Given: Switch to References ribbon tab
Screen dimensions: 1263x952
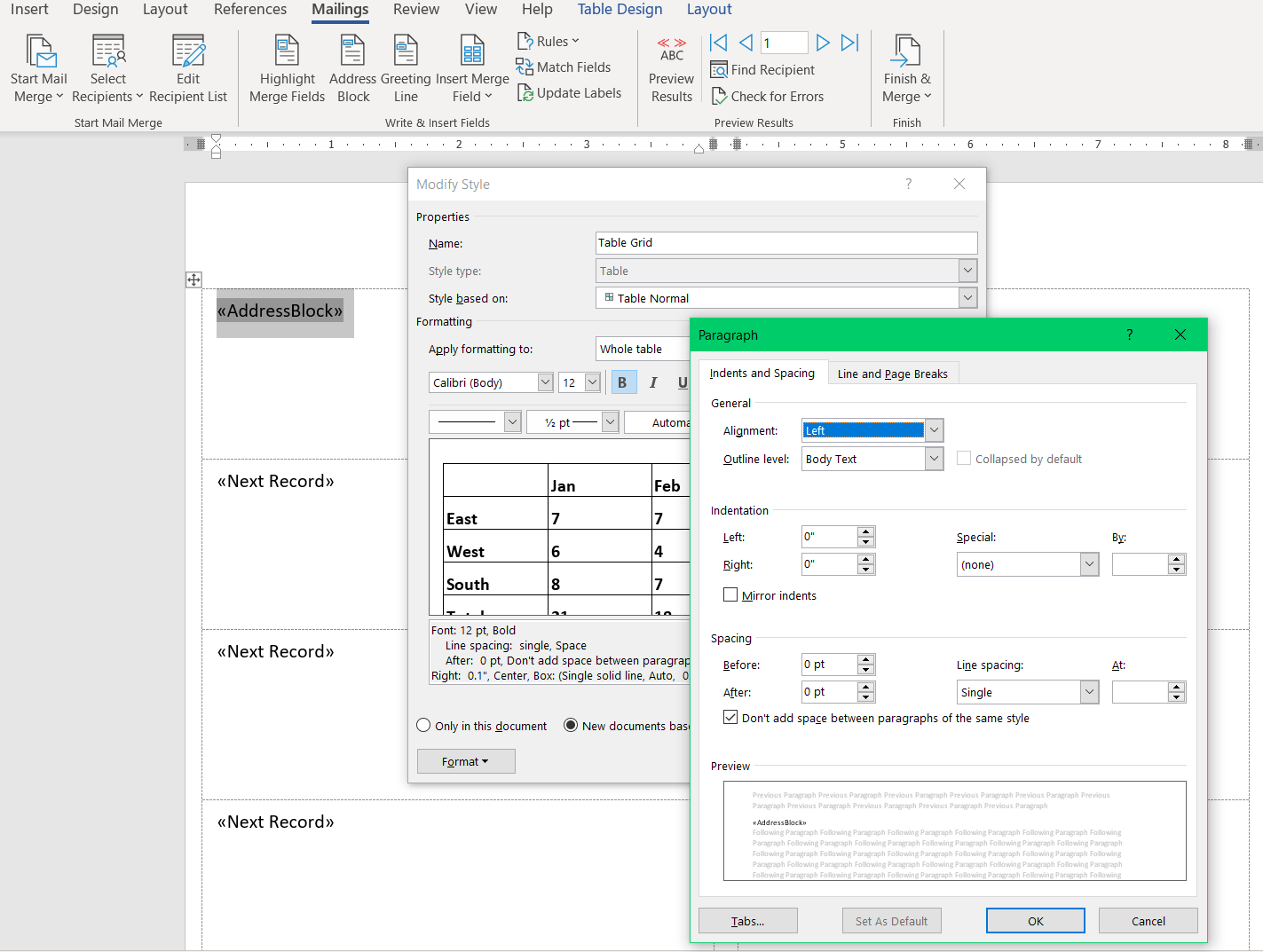Looking at the screenshot, I should coord(250,10).
